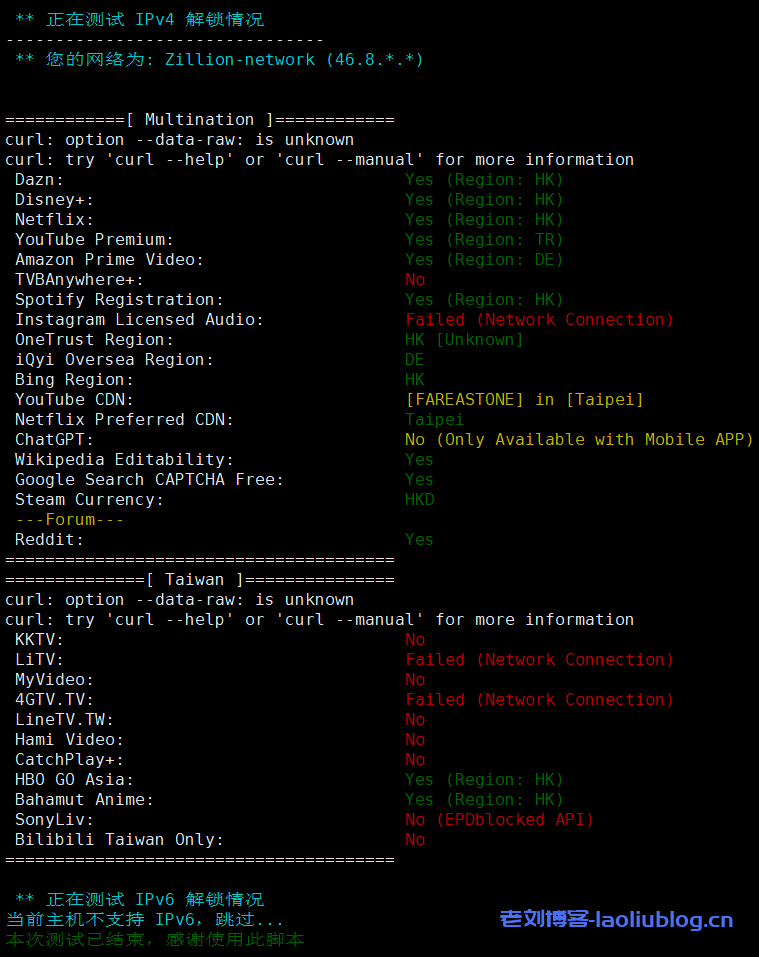Viewport: 759px width, 957px height.
Task: Click the Netflix result line label
Action: [54, 220]
